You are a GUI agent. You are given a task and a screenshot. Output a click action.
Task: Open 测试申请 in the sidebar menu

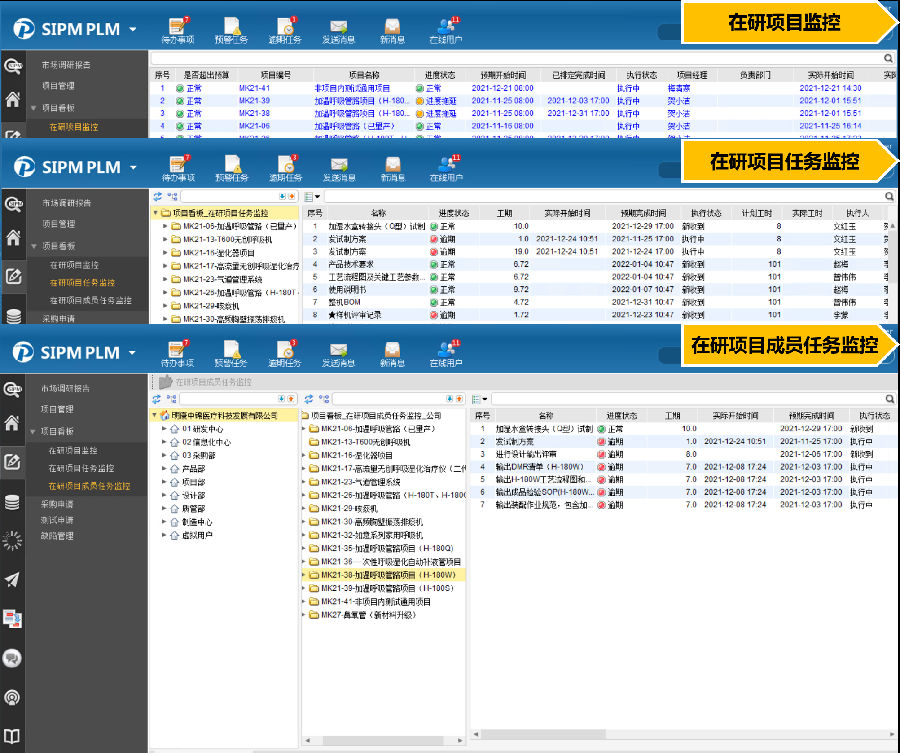click(57, 520)
